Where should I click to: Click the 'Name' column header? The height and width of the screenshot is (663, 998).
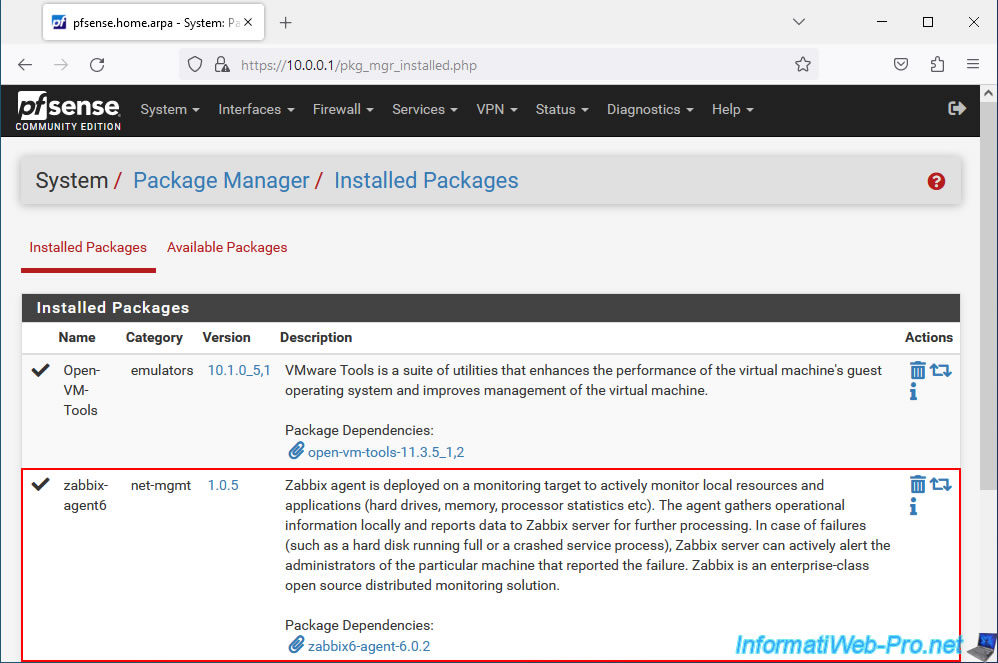pos(77,337)
